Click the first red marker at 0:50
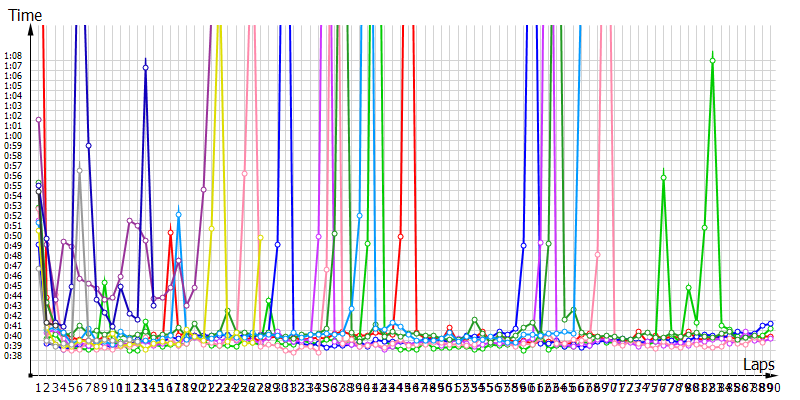Image resolution: width=800 pixels, height=400 pixels. point(171,233)
